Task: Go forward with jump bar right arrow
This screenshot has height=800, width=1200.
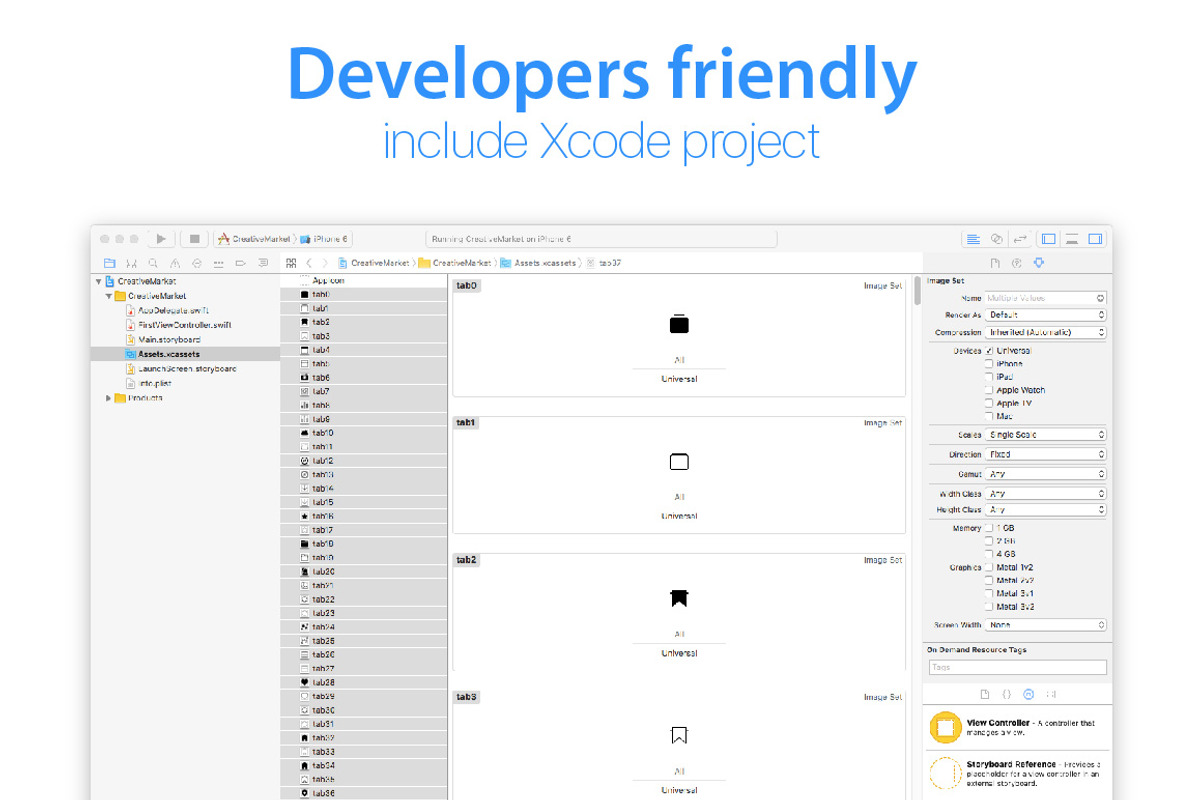Action: [324, 263]
